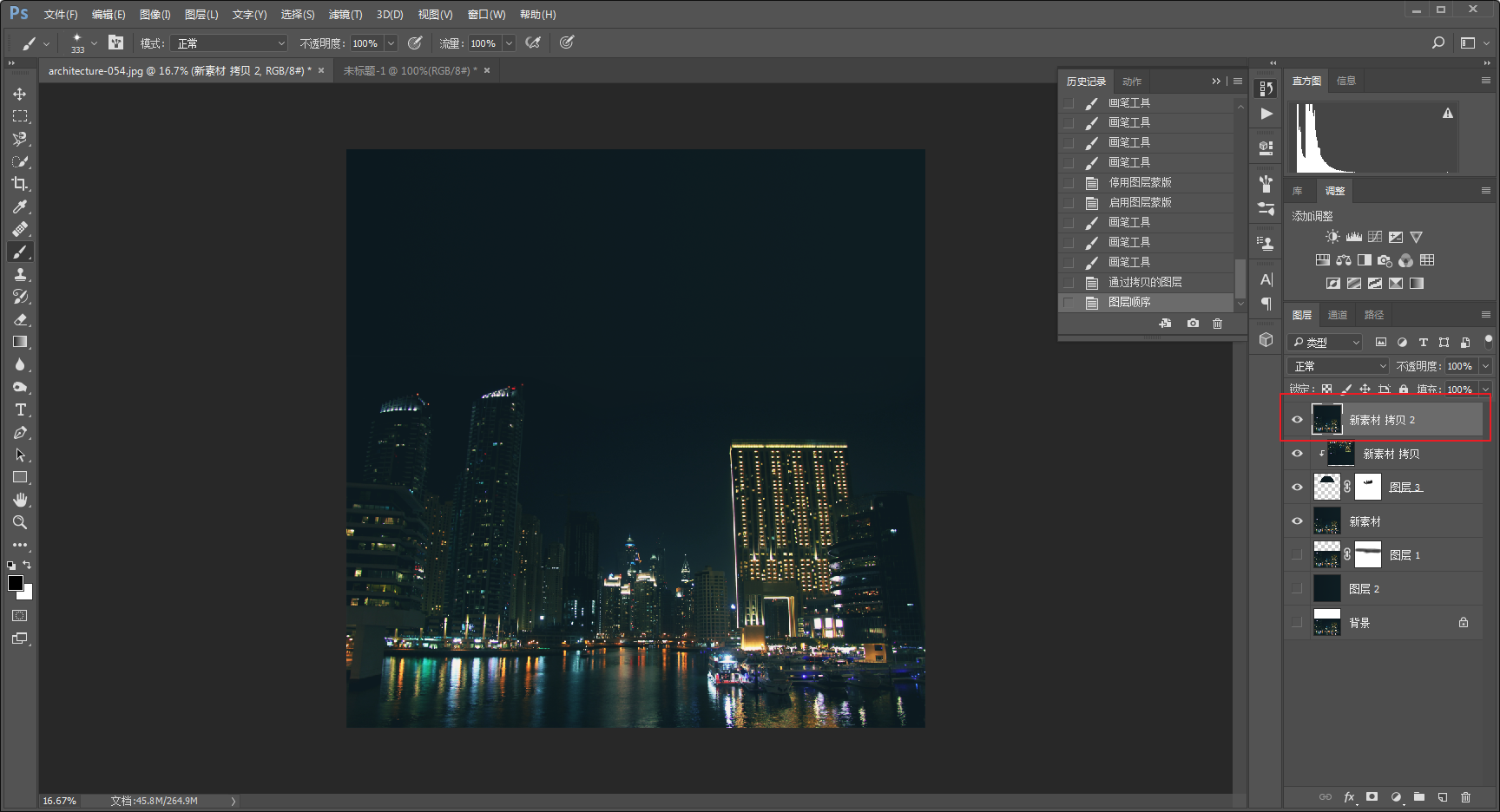Open the 图像(I) menu

click(x=155, y=15)
